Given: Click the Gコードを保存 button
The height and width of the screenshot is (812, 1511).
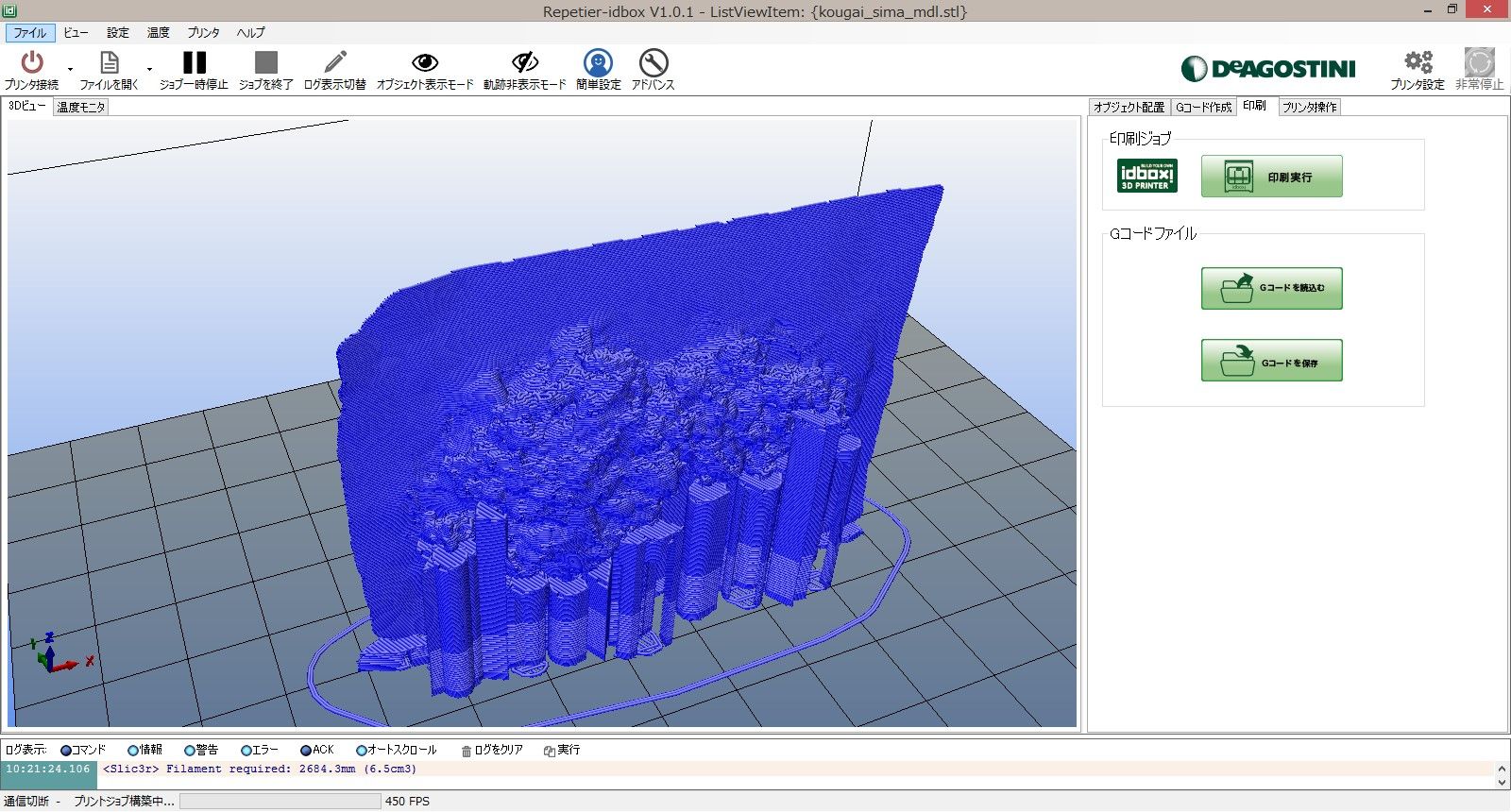Looking at the screenshot, I should pos(1271,361).
